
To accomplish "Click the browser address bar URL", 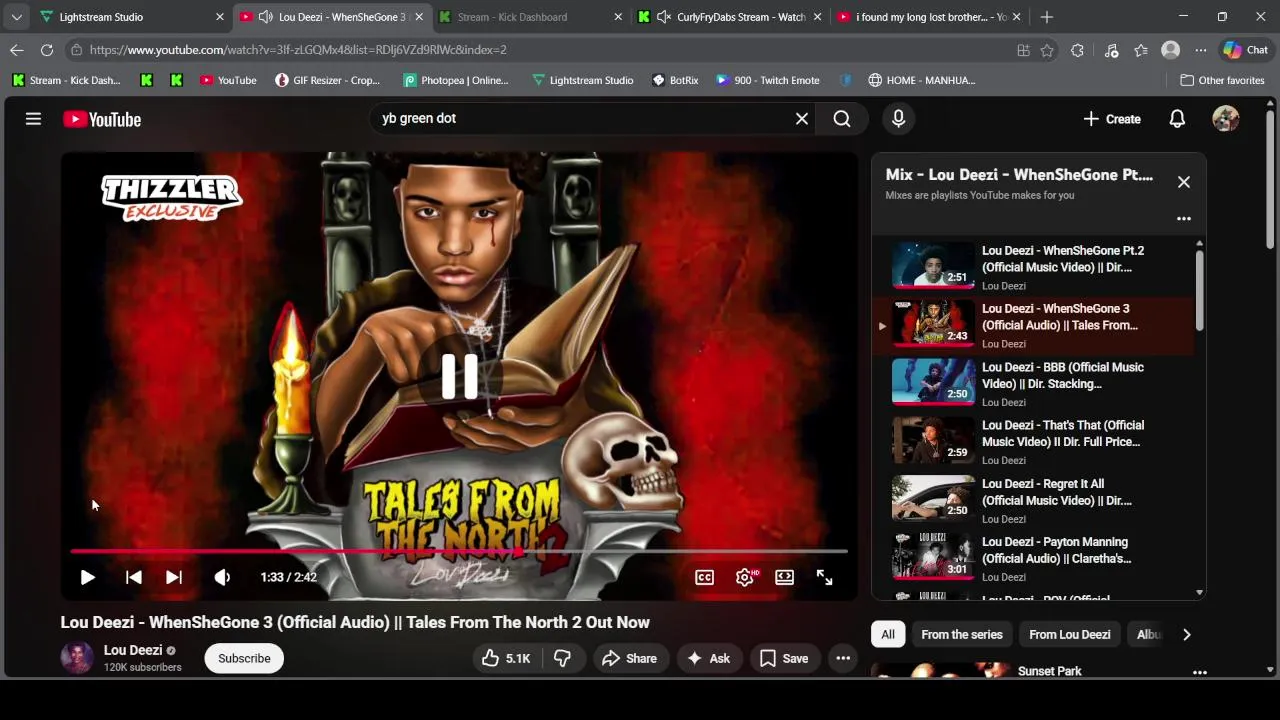I will click(x=298, y=50).
